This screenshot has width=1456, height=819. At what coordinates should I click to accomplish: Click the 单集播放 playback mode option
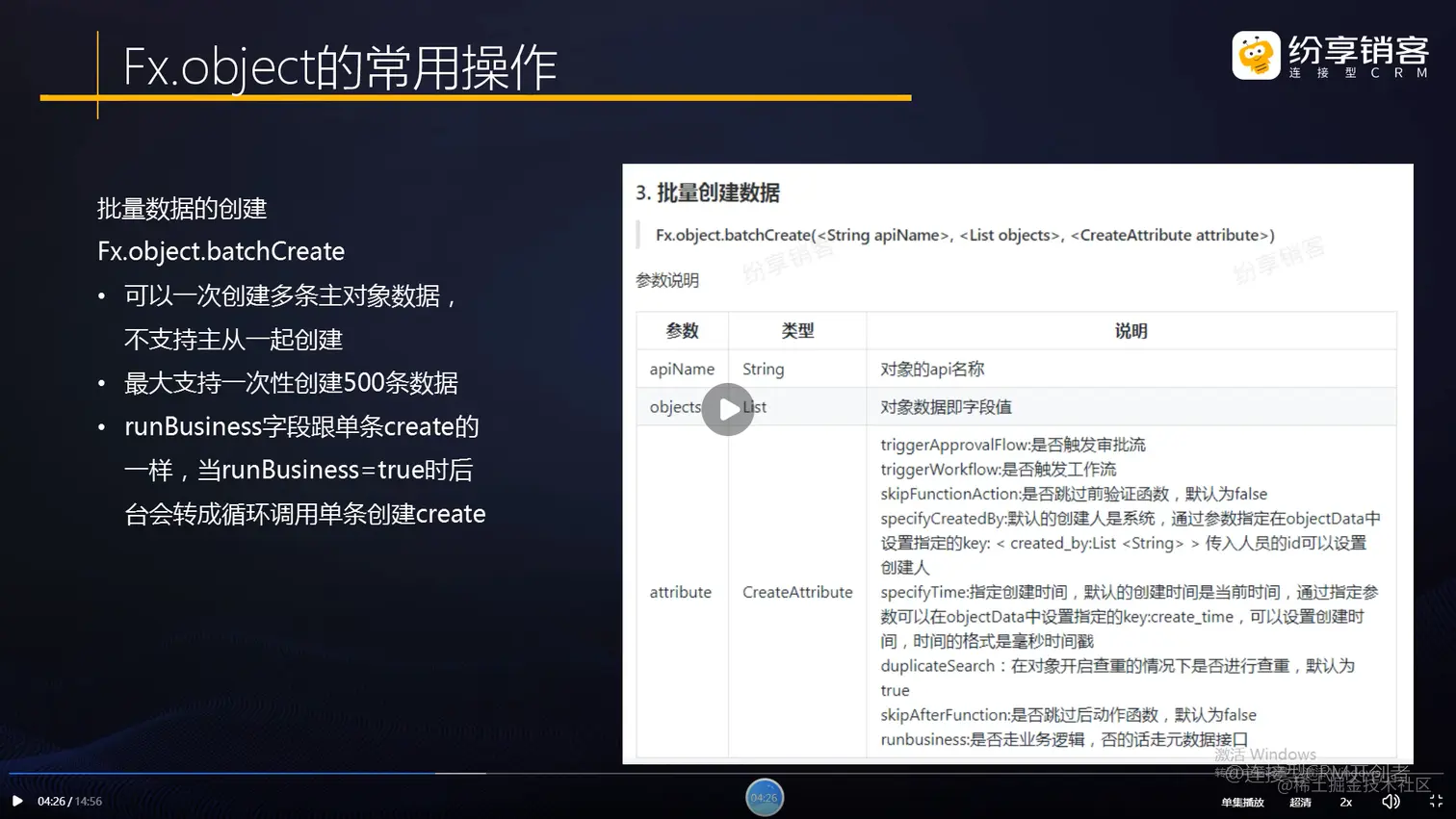(x=1242, y=802)
